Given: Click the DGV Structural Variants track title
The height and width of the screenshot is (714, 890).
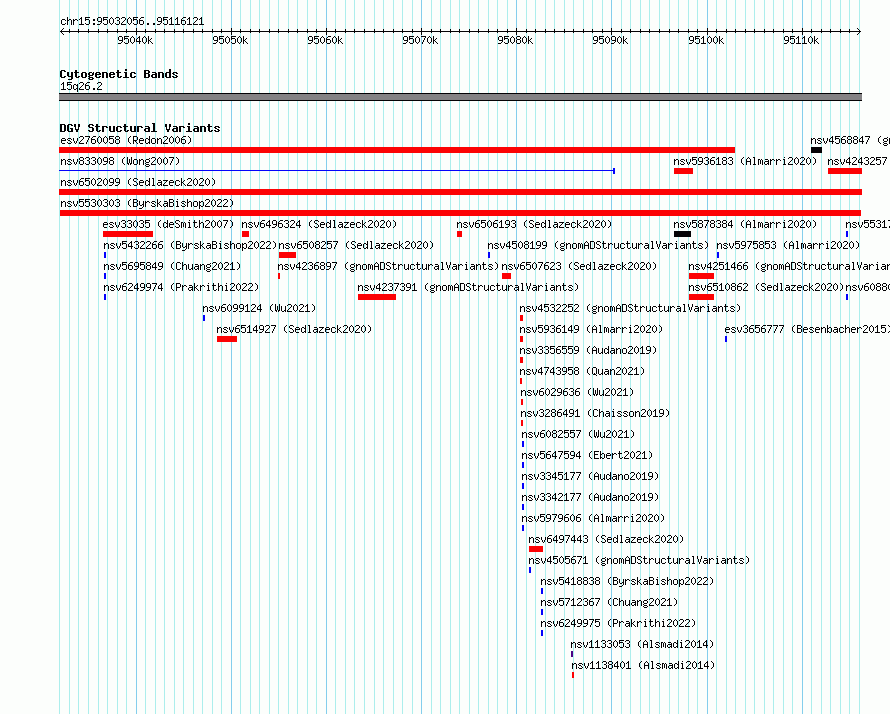Looking at the screenshot, I should 140,128.
